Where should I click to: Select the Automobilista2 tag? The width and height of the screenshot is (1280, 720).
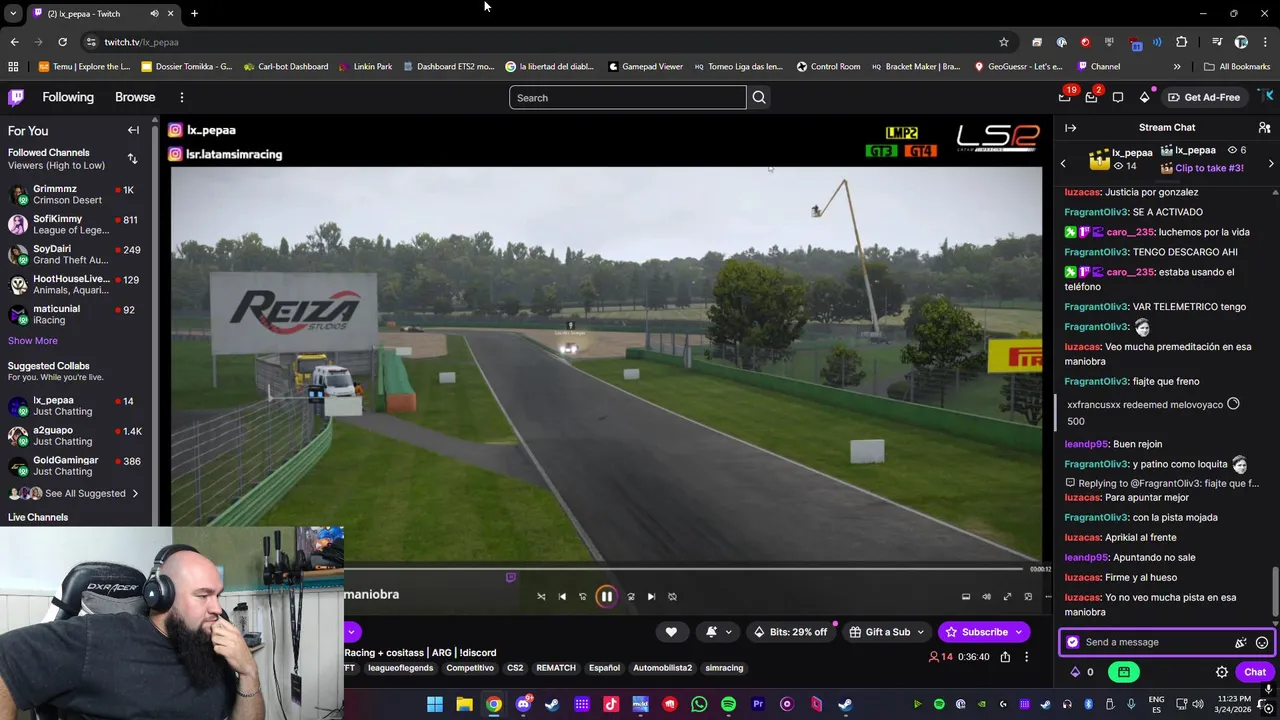pyautogui.click(x=662, y=668)
